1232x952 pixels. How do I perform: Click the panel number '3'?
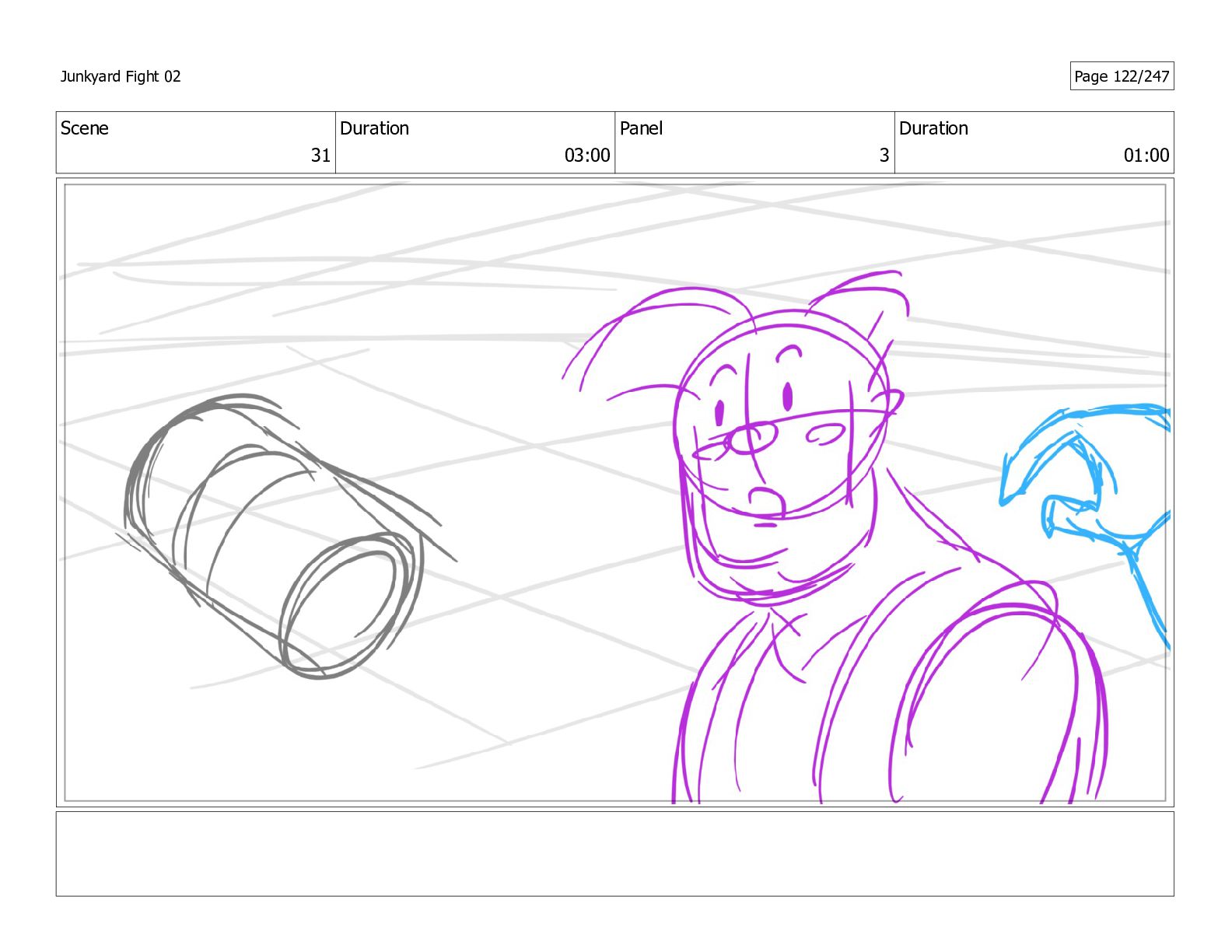click(x=884, y=156)
